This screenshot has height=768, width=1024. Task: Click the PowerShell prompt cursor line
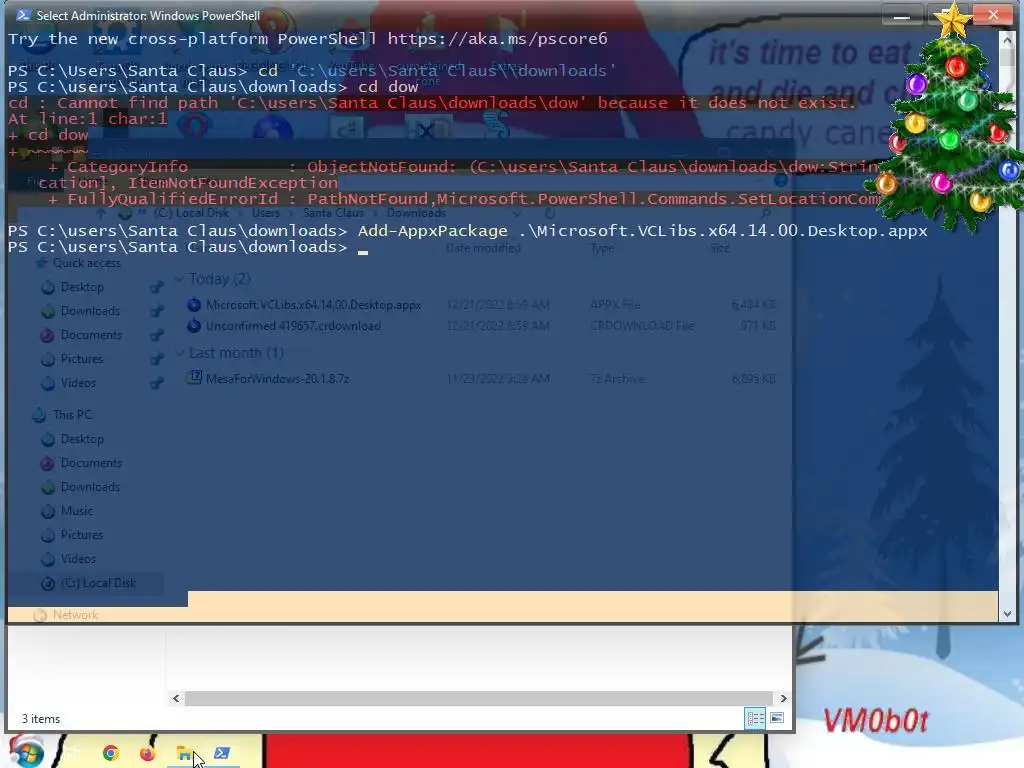[x=188, y=247]
